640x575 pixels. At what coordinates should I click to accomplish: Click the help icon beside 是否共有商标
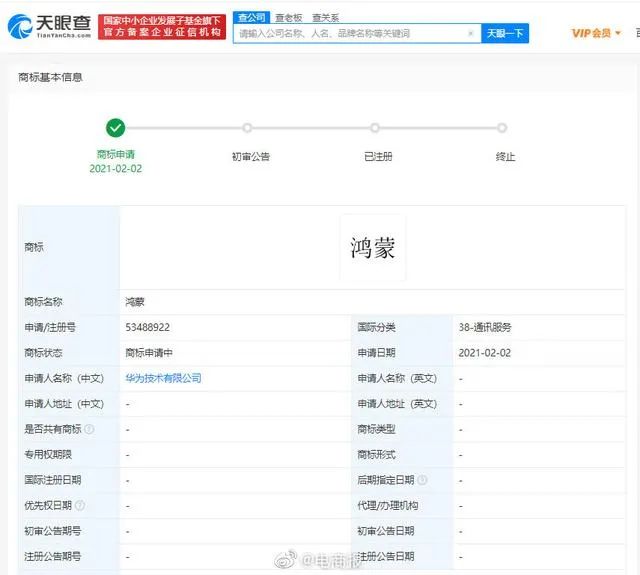coord(89,429)
